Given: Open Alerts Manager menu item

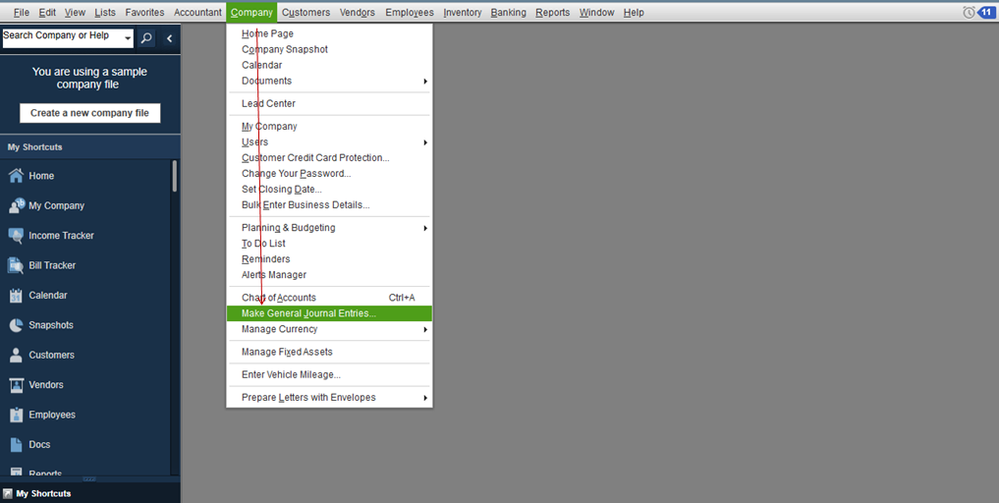Looking at the screenshot, I should 329,275.
